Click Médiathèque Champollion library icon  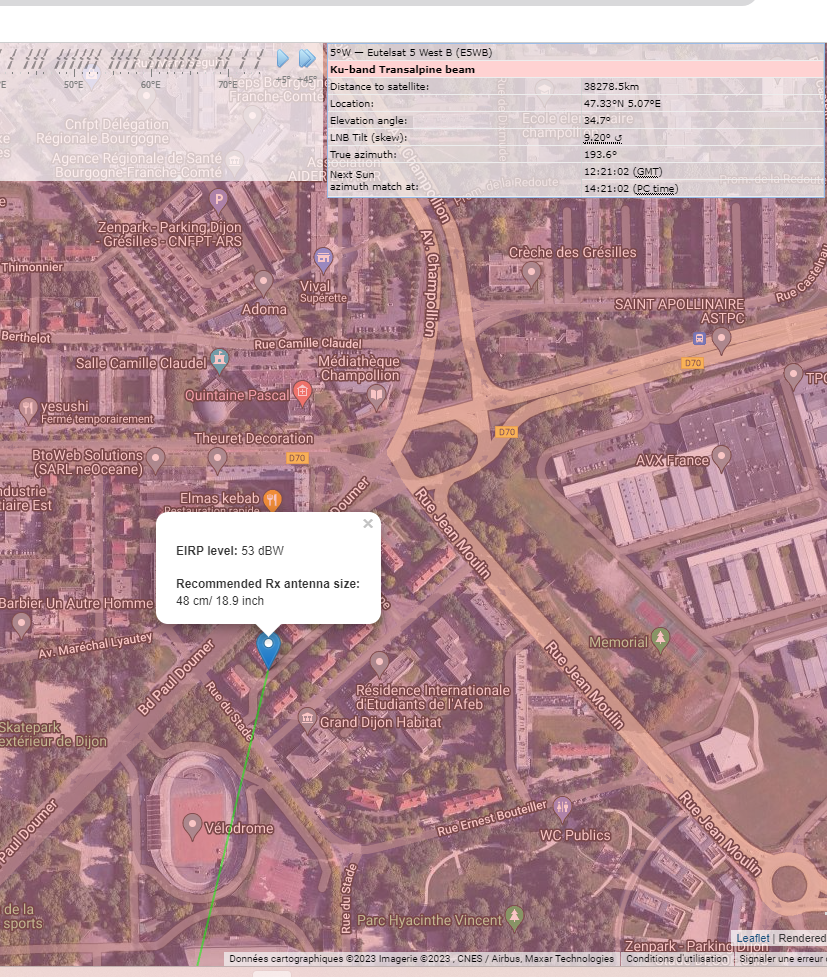click(x=376, y=396)
